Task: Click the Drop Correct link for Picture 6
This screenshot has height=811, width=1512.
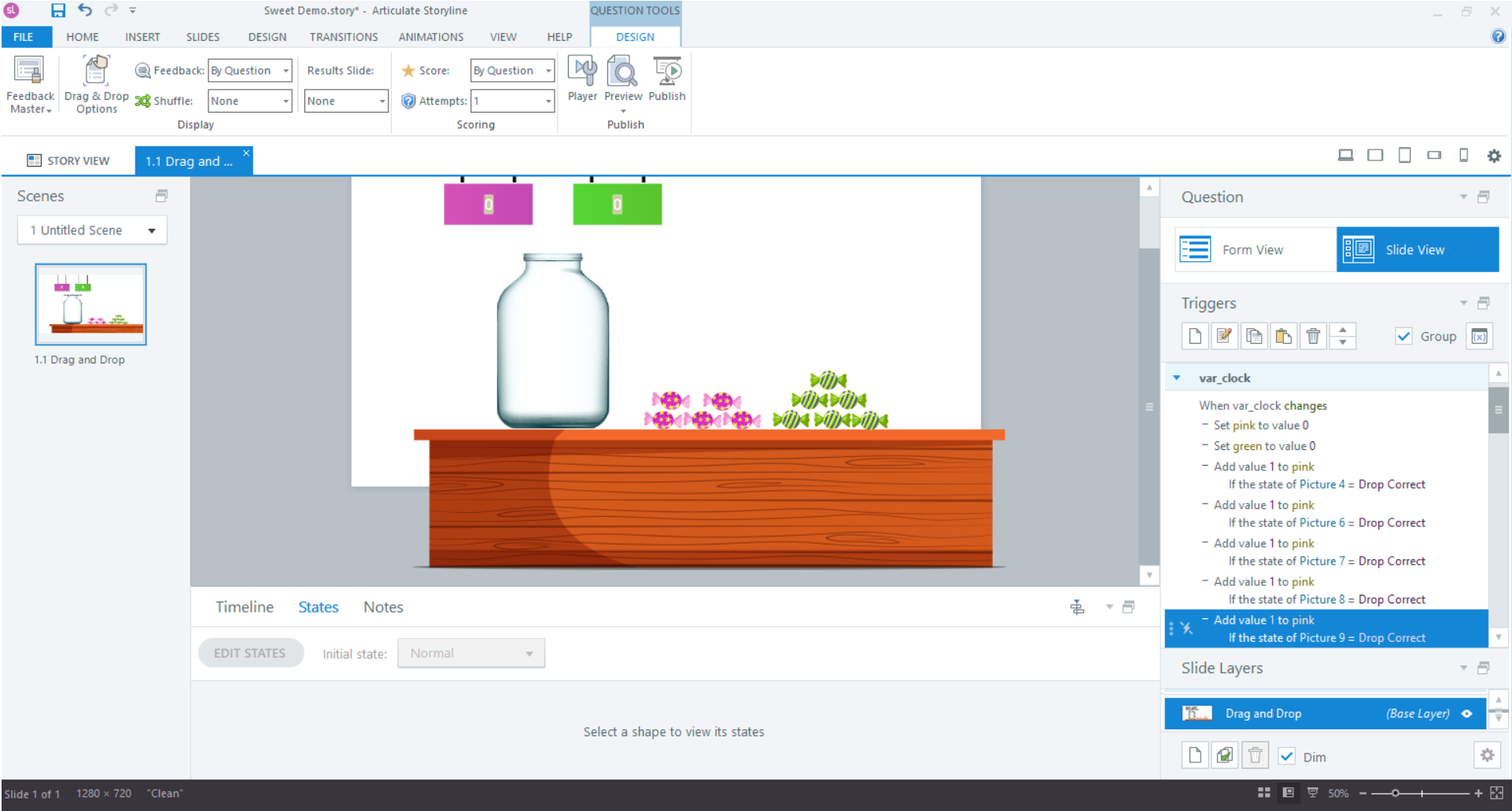Action: (x=1392, y=523)
